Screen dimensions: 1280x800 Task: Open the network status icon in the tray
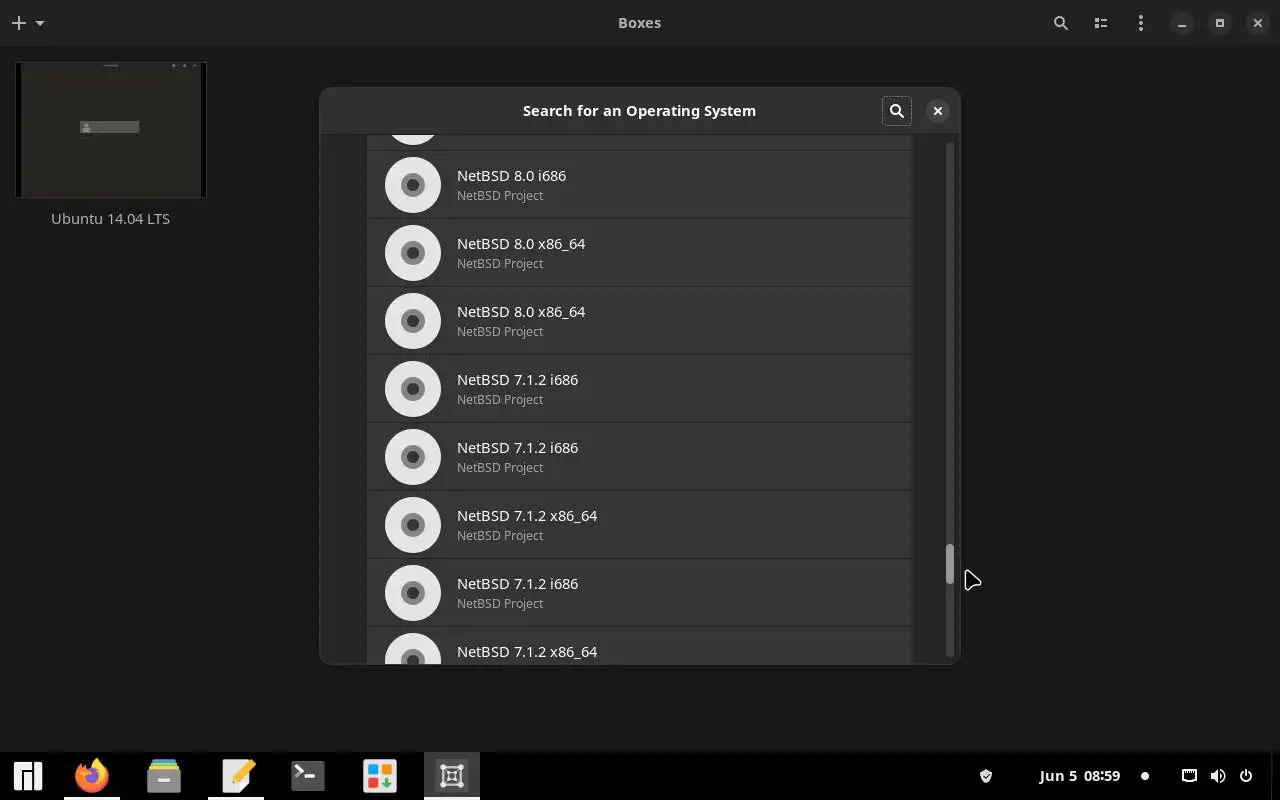[x=1189, y=776]
